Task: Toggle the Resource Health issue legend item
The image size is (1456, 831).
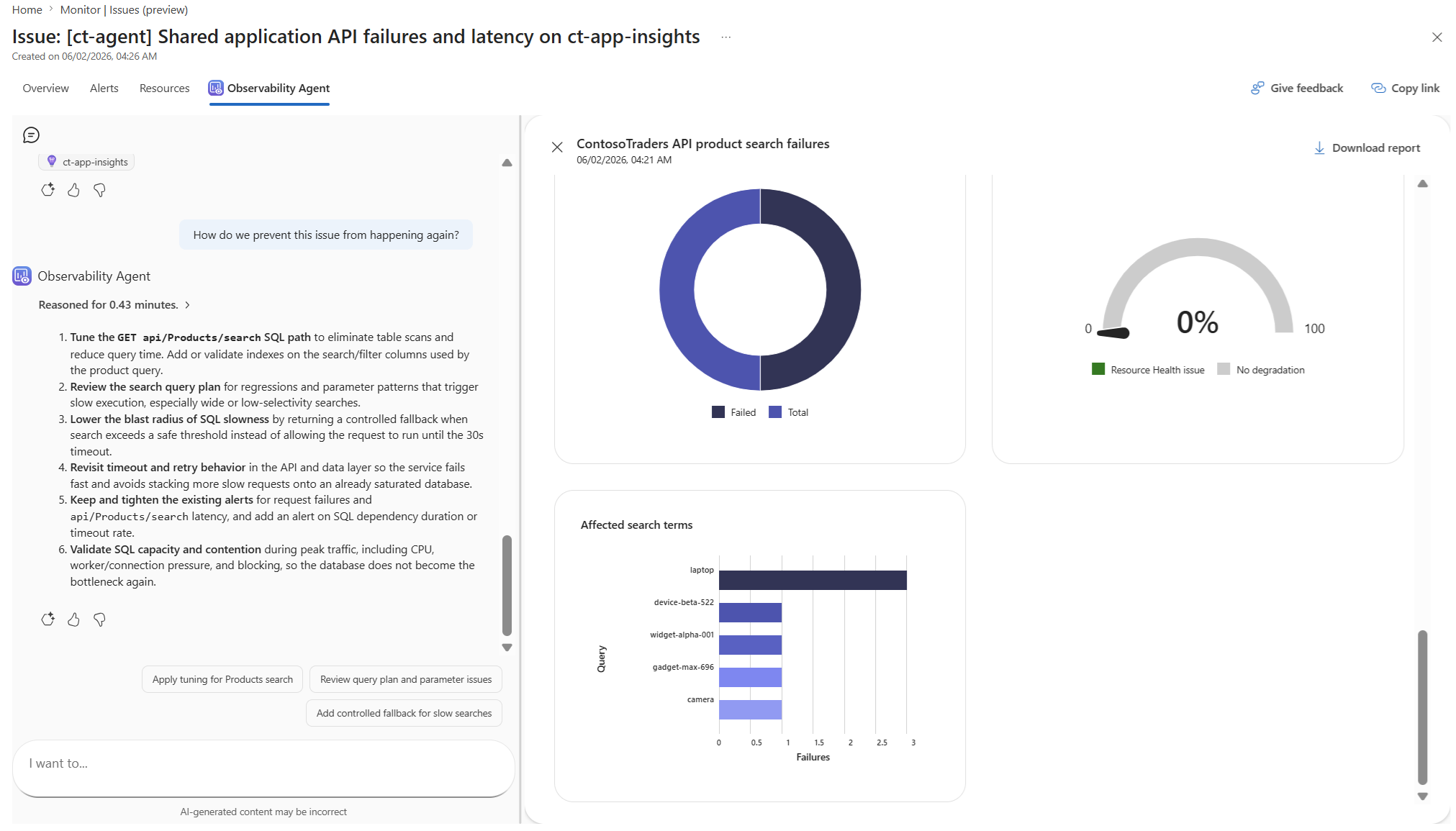Action: (1148, 370)
